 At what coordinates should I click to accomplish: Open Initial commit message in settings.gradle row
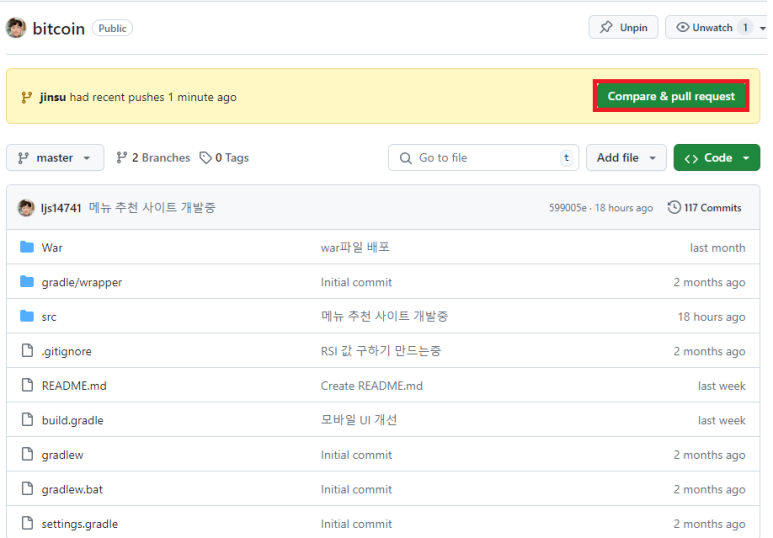point(356,524)
